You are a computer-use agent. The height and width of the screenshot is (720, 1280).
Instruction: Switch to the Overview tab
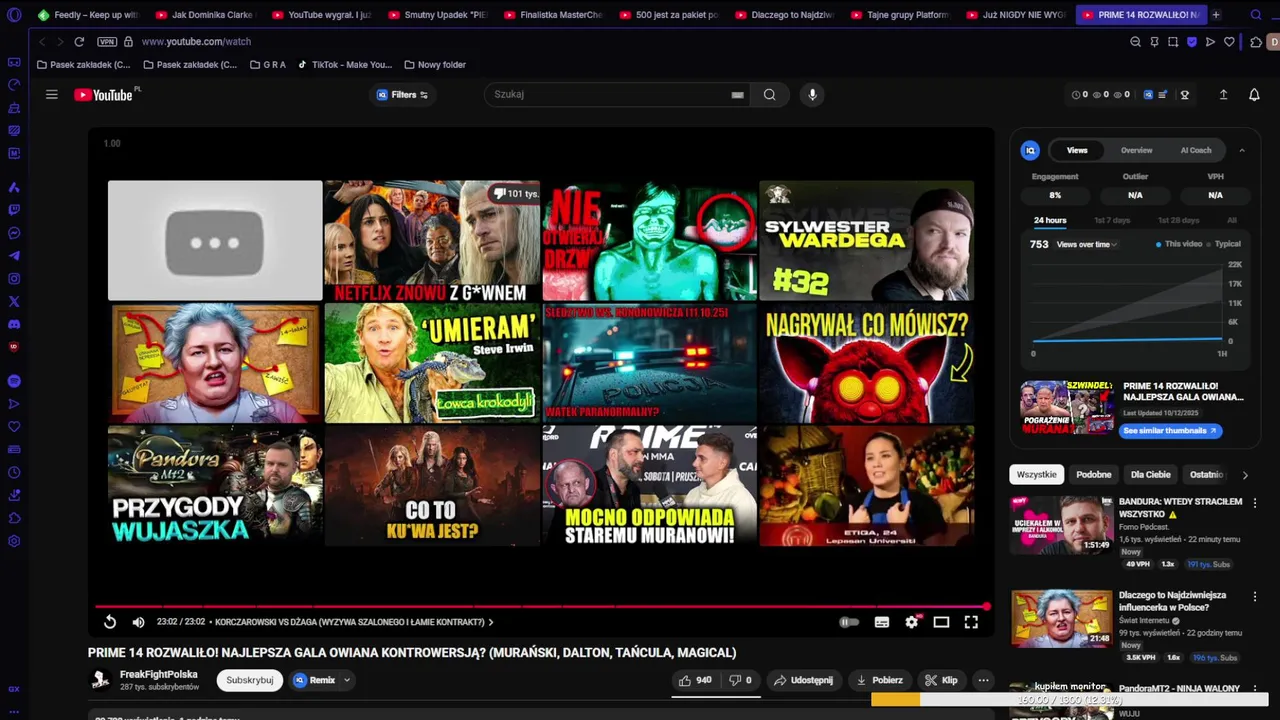[1136, 150]
